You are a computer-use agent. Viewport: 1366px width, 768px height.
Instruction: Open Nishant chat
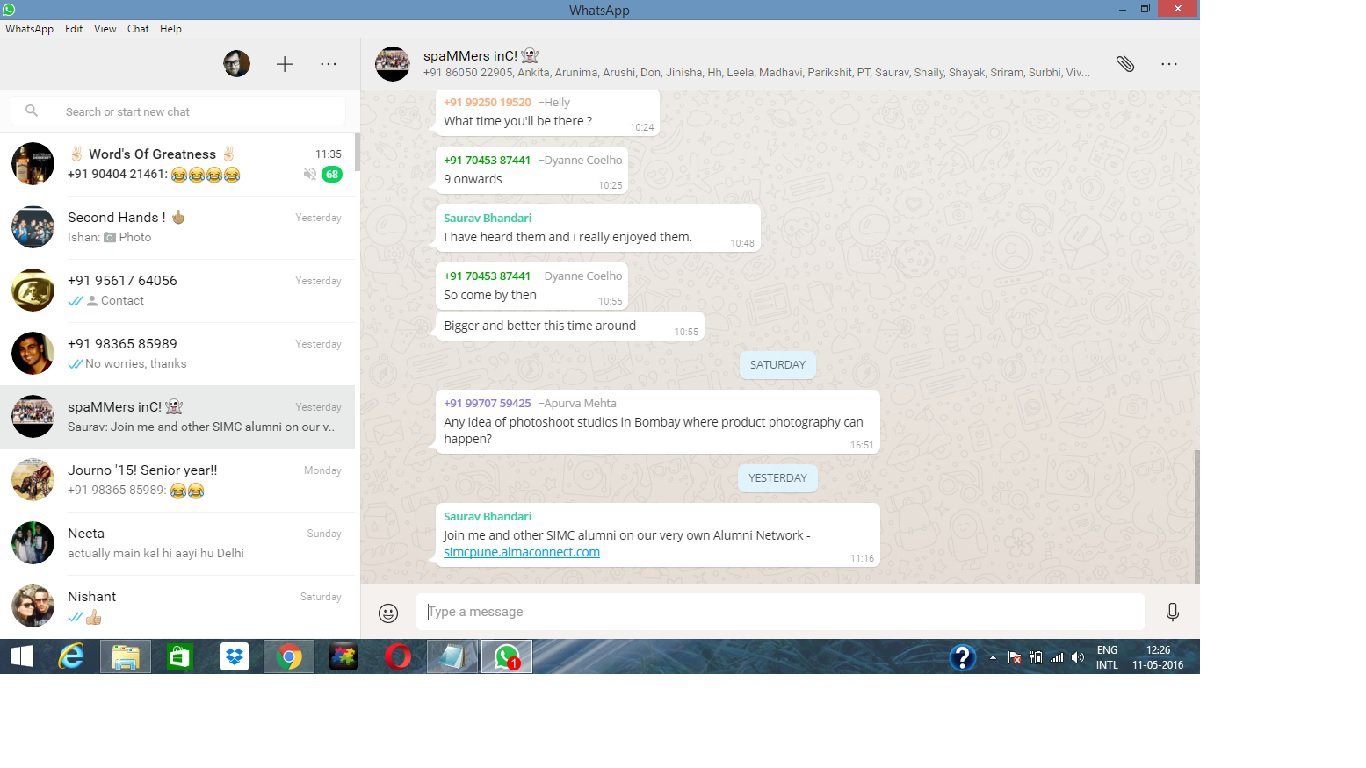pos(178,606)
